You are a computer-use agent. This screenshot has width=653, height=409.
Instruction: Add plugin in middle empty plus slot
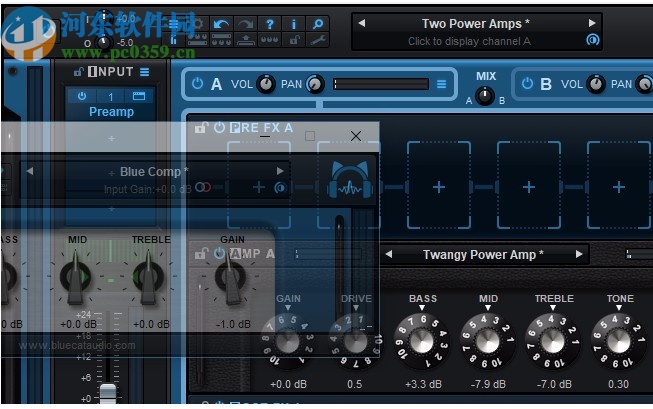click(x=528, y=187)
